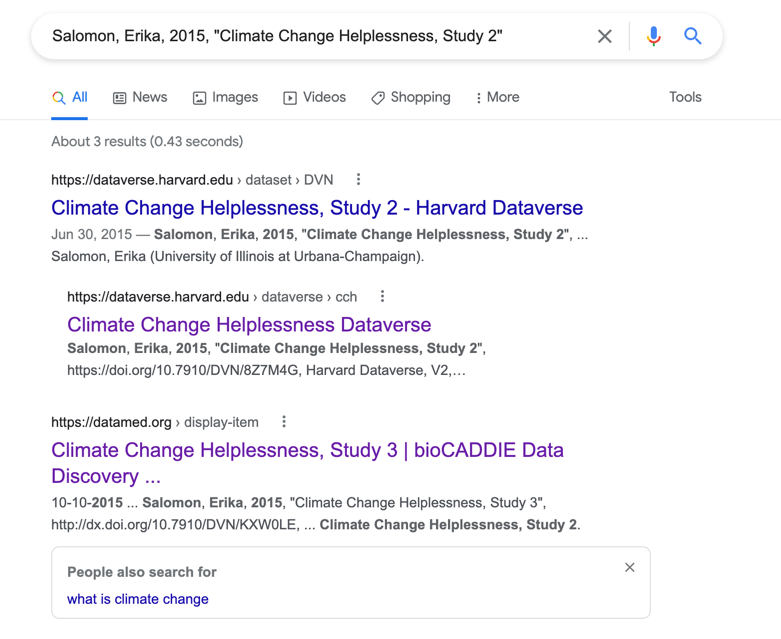
Task: Select the All search tab
Action: coord(70,98)
